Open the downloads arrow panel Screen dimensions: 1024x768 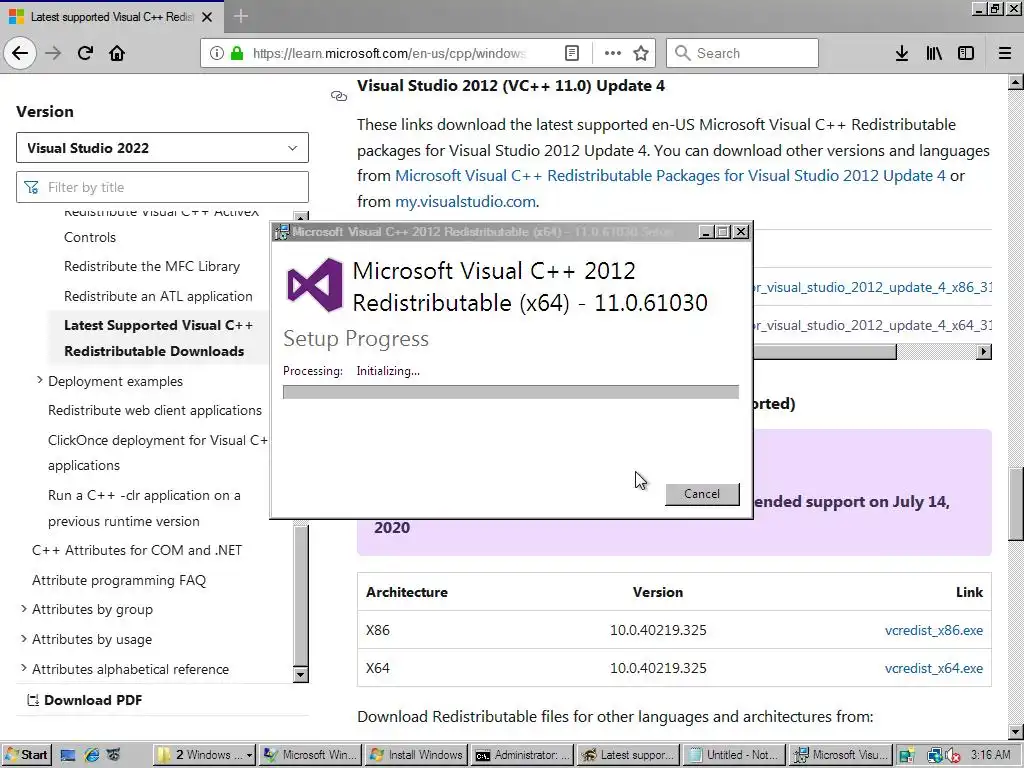(x=902, y=53)
